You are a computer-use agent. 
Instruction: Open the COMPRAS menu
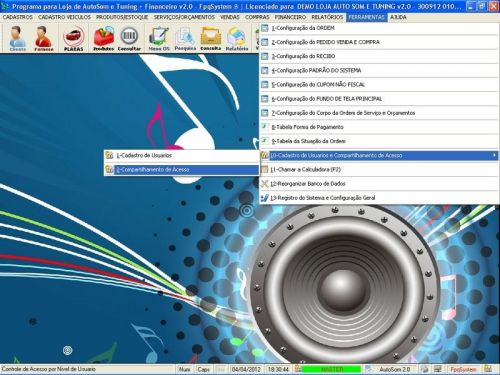pos(257,17)
